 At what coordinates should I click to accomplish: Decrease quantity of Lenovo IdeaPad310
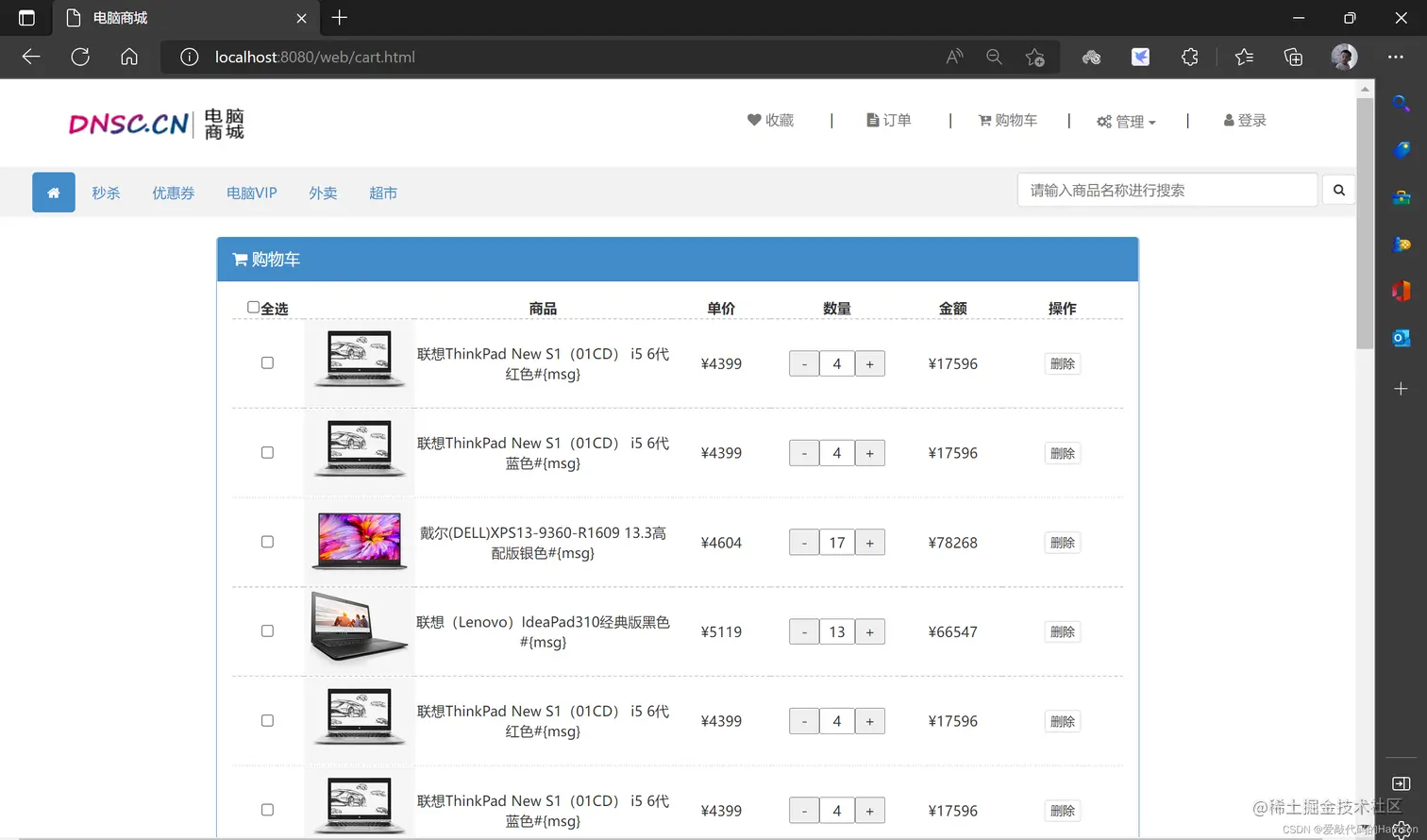(804, 631)
